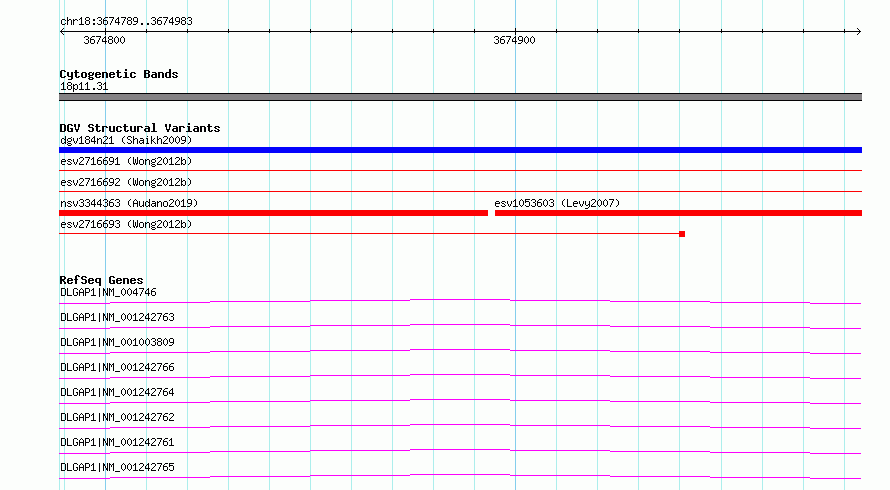The width and height of the screenshot is (890, 490).
Task: Click DLGAP1|NM_001242766 transcript label
Action: tap(117, 367)
